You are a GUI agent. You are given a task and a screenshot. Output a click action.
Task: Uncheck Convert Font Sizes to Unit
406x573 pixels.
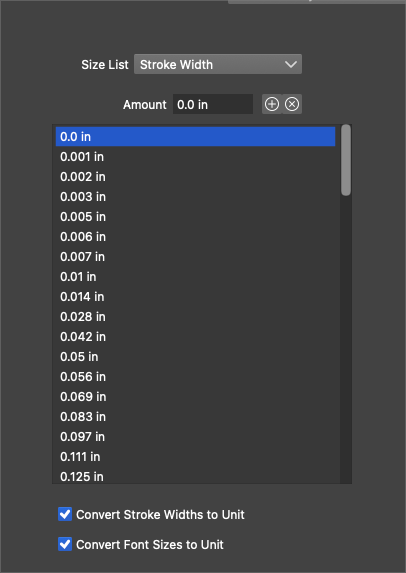click(x=65, y=544)
